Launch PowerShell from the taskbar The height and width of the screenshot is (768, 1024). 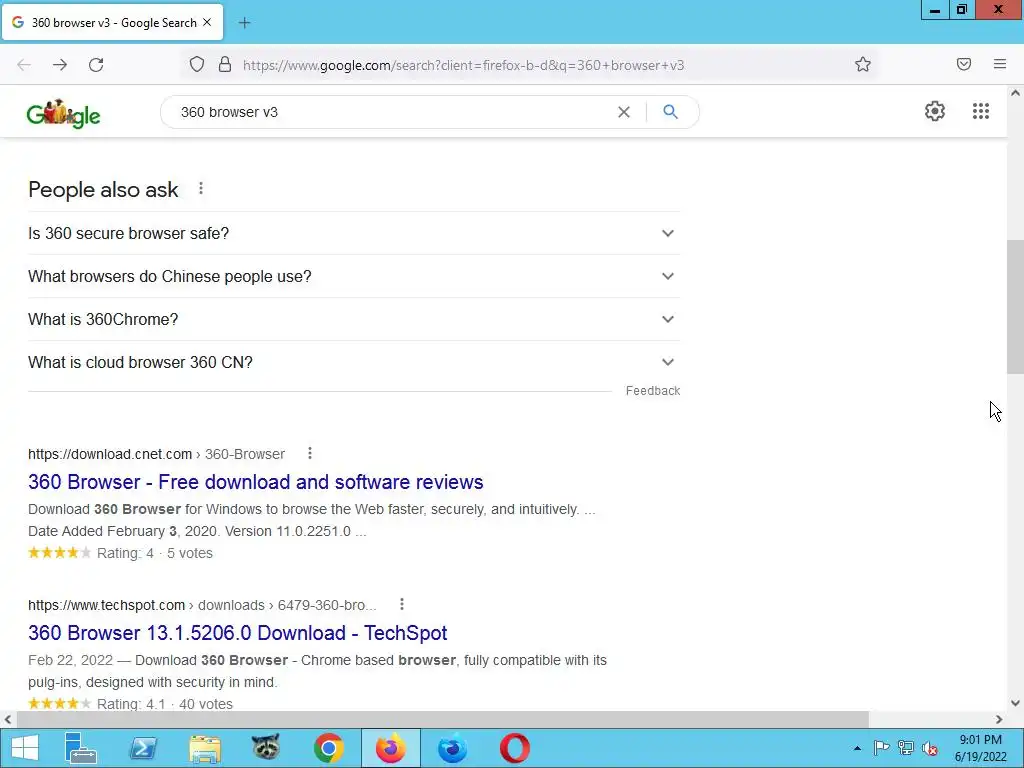coord(143,748)
